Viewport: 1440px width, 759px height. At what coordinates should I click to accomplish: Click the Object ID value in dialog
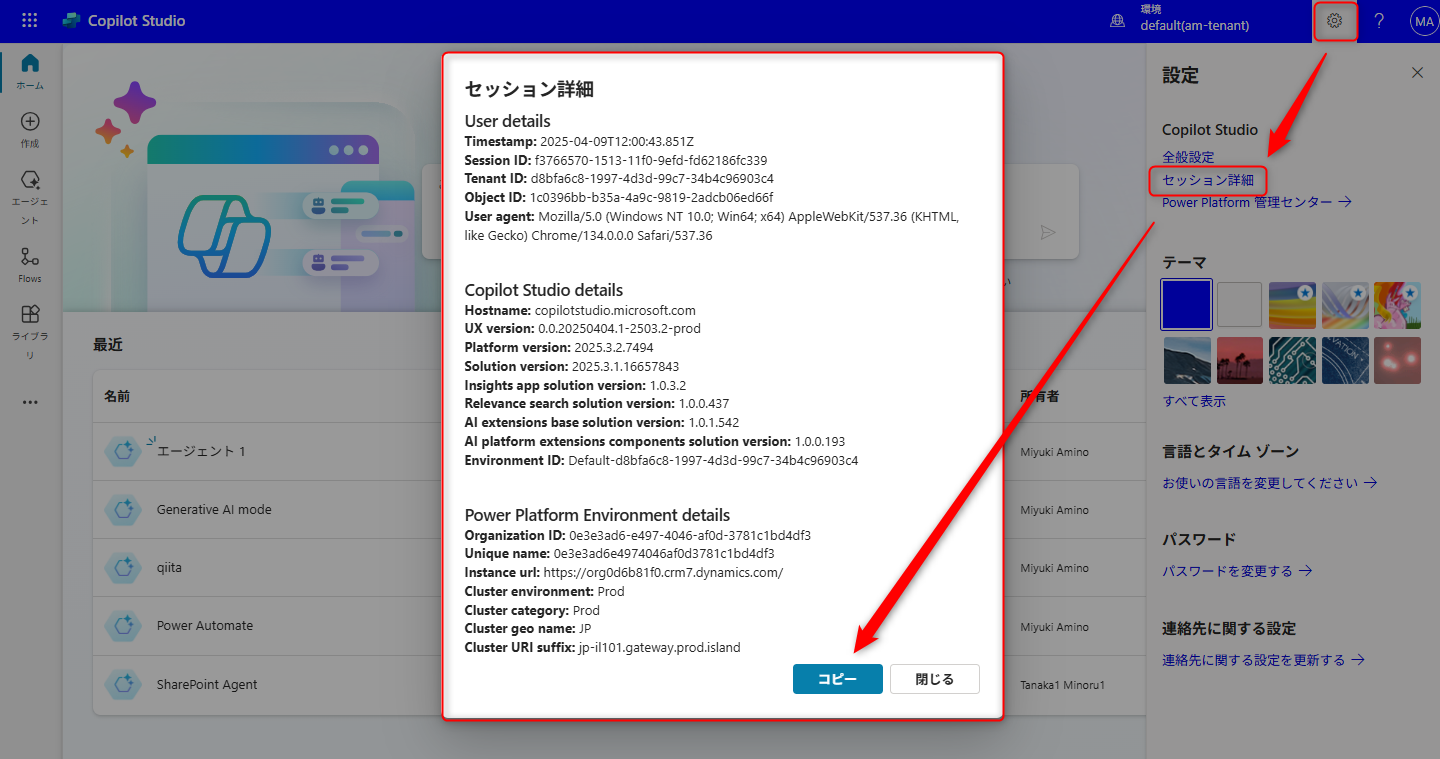[651, 198]
